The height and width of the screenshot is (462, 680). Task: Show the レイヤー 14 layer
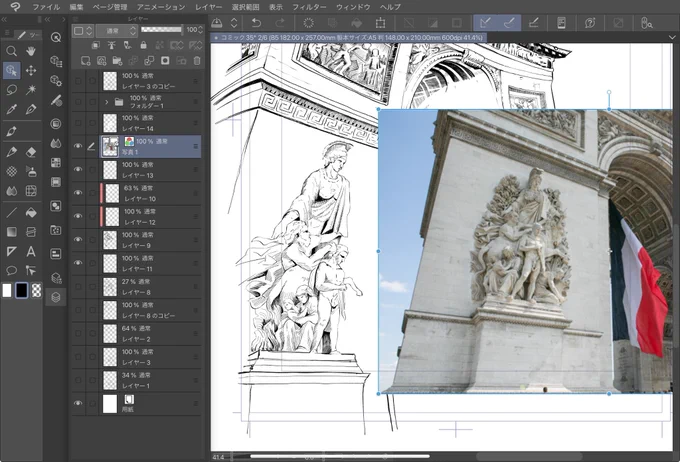pyautogui.click(x=78, y=123)
